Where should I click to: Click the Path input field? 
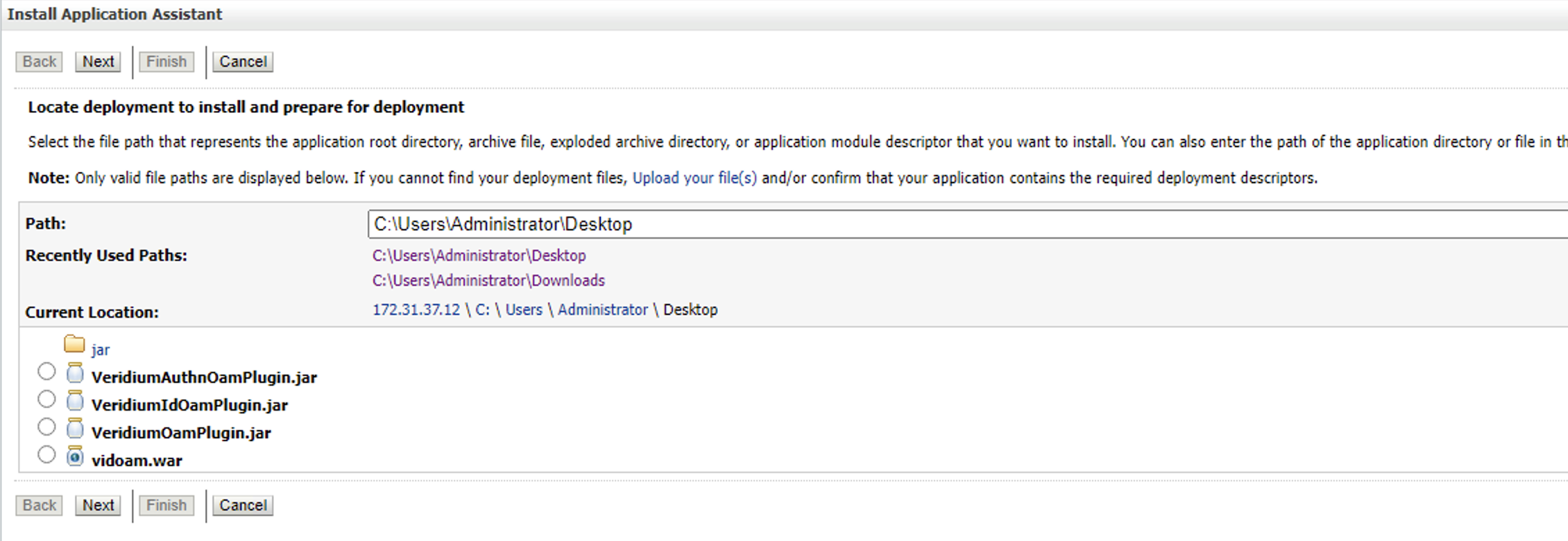coord(964,225)
